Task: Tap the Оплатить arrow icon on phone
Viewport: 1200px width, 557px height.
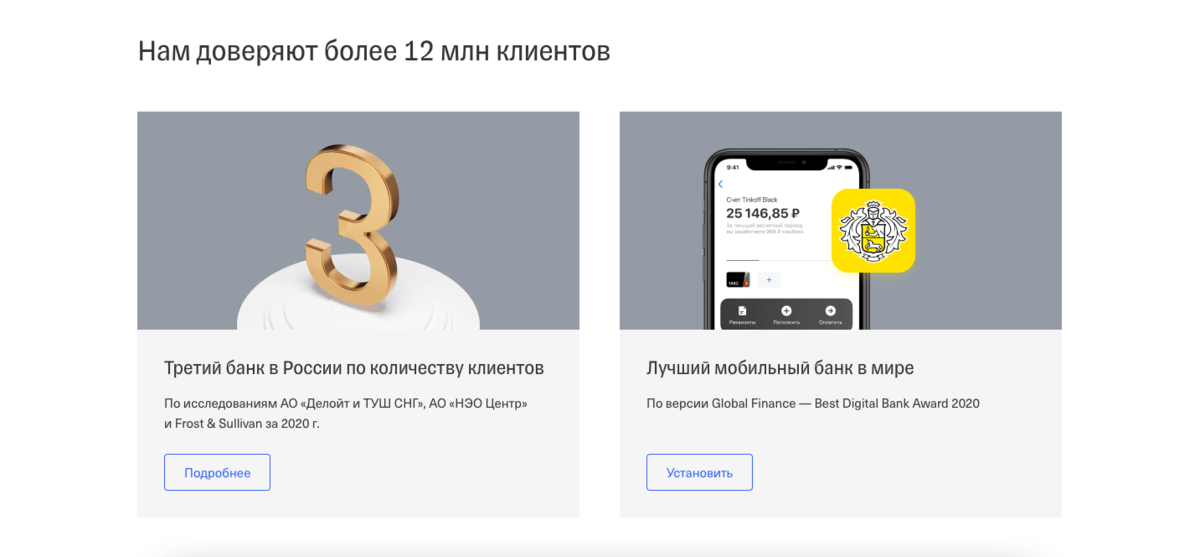Action: (830, 311)
